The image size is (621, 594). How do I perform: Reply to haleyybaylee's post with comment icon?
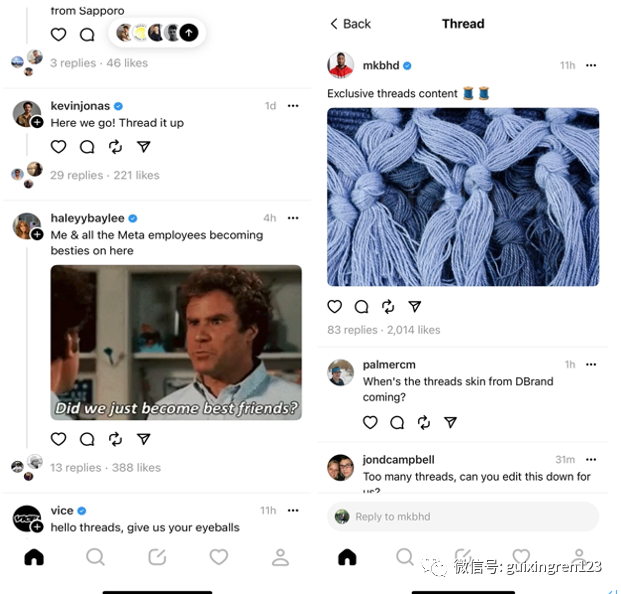(87, 439)
